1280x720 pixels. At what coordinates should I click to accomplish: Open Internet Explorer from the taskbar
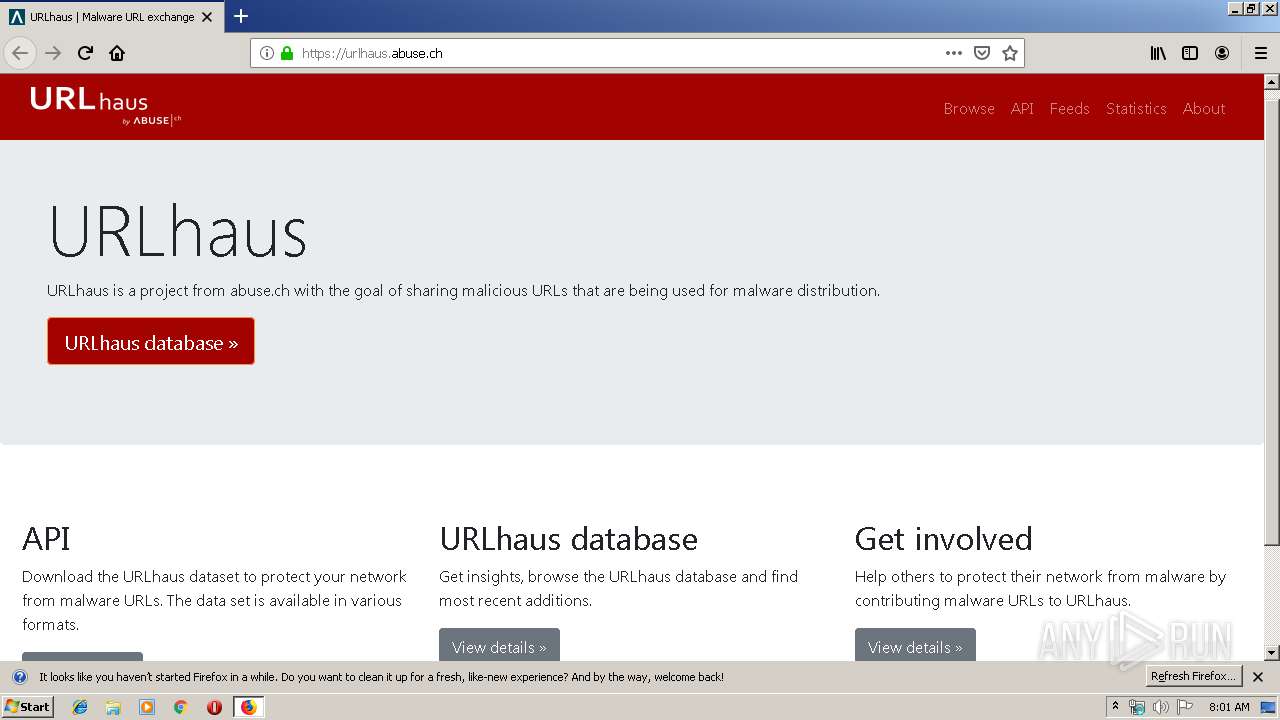coord(80,707)
